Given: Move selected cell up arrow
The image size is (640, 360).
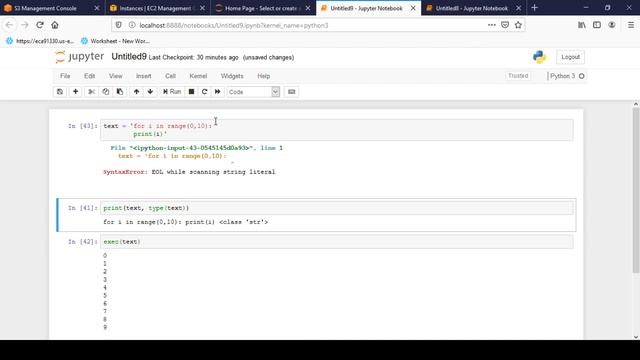Looking at the screenshot, I should pos(136,92).
